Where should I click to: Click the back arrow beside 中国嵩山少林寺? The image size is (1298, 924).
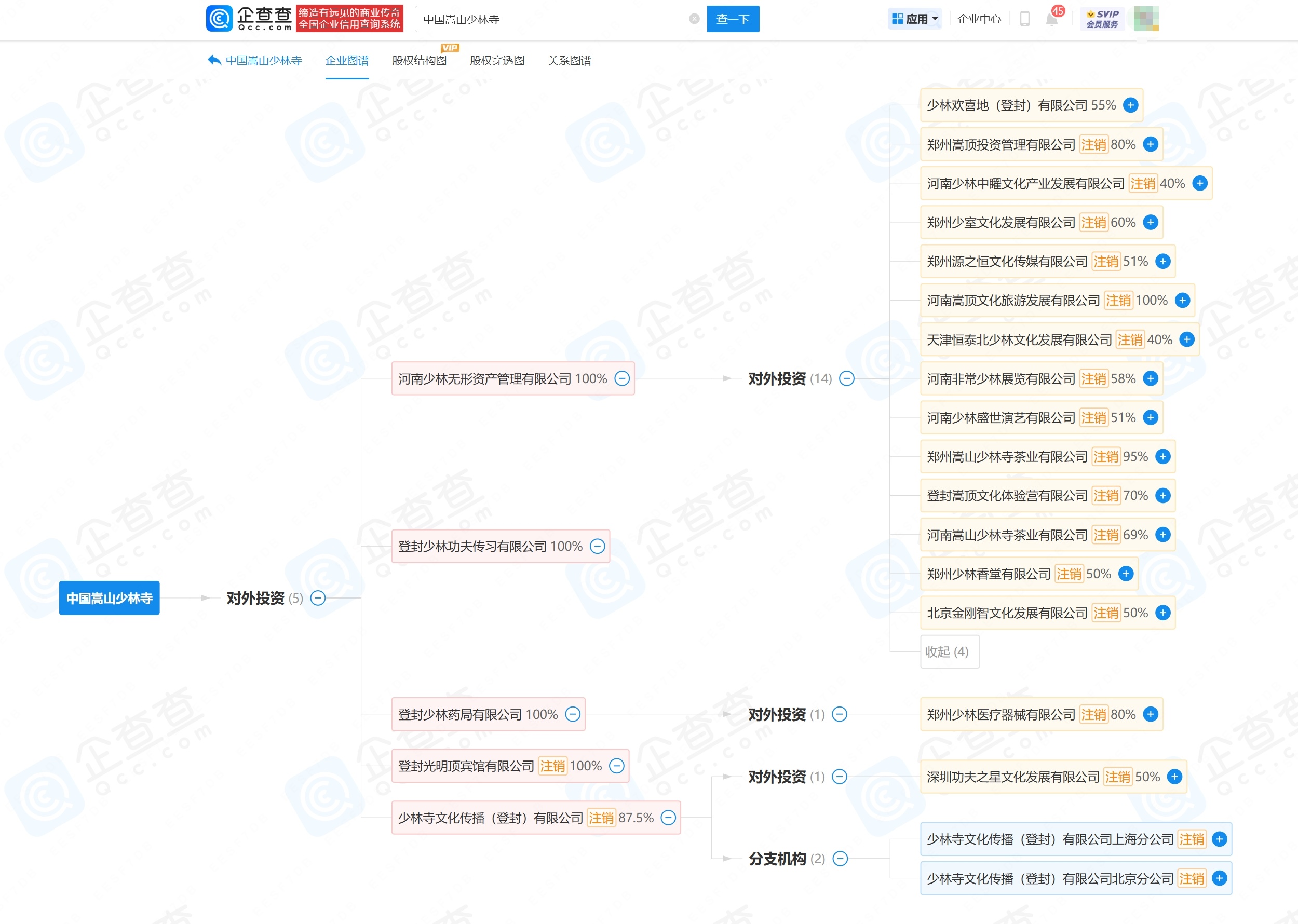click(214, 60)
